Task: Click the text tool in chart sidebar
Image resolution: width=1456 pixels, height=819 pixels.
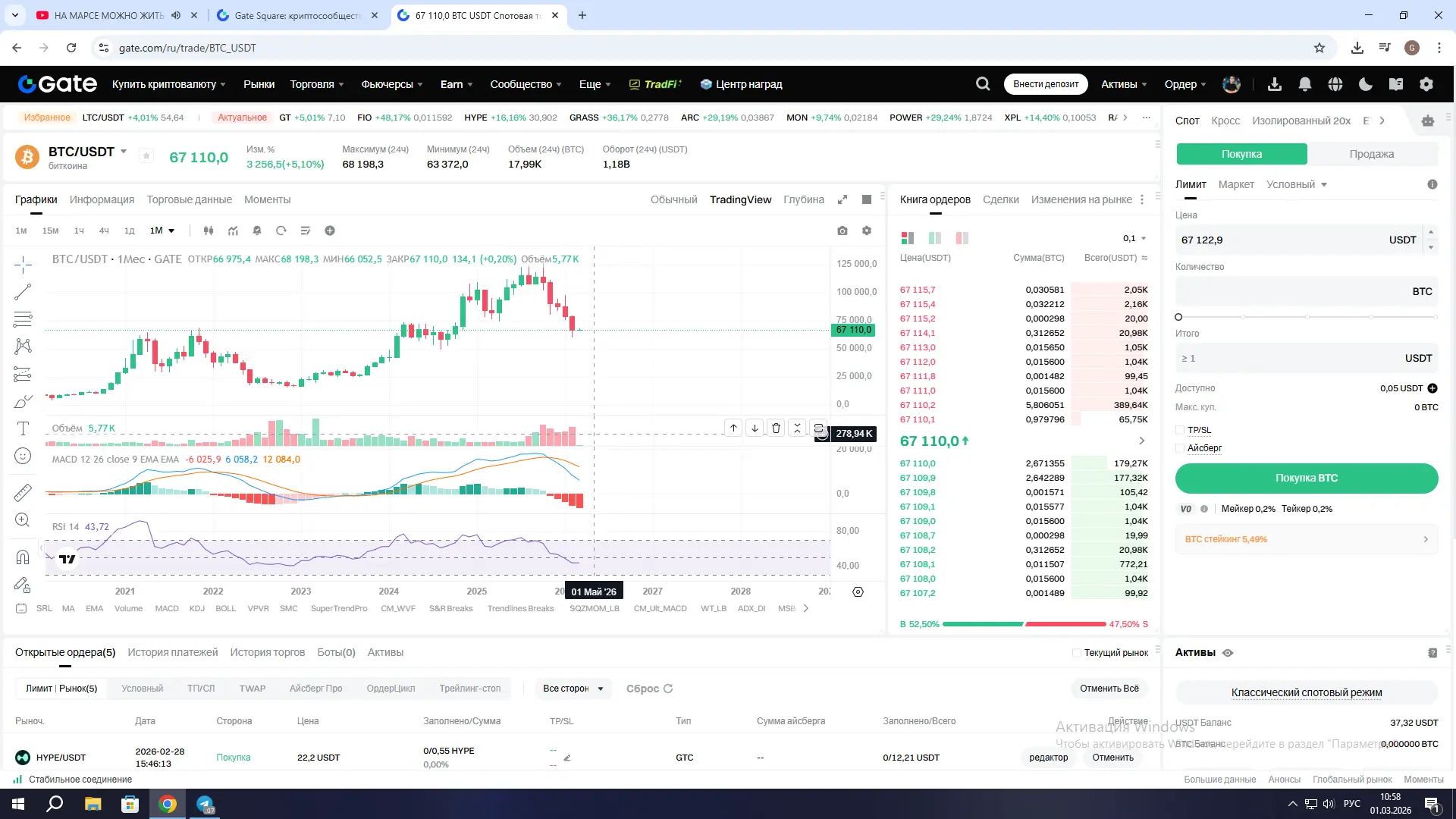Action: click(x=23, y=428)
